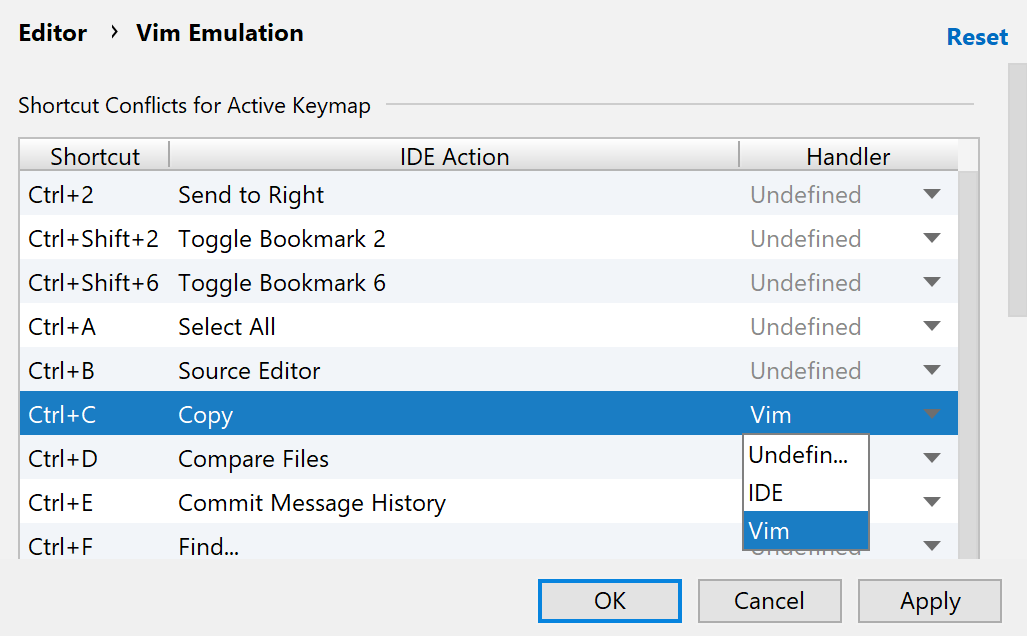Open handler dropdown for Toggle Bookmark 6
The width and height of the screenshot is (1027, 636).
[932, 283]
